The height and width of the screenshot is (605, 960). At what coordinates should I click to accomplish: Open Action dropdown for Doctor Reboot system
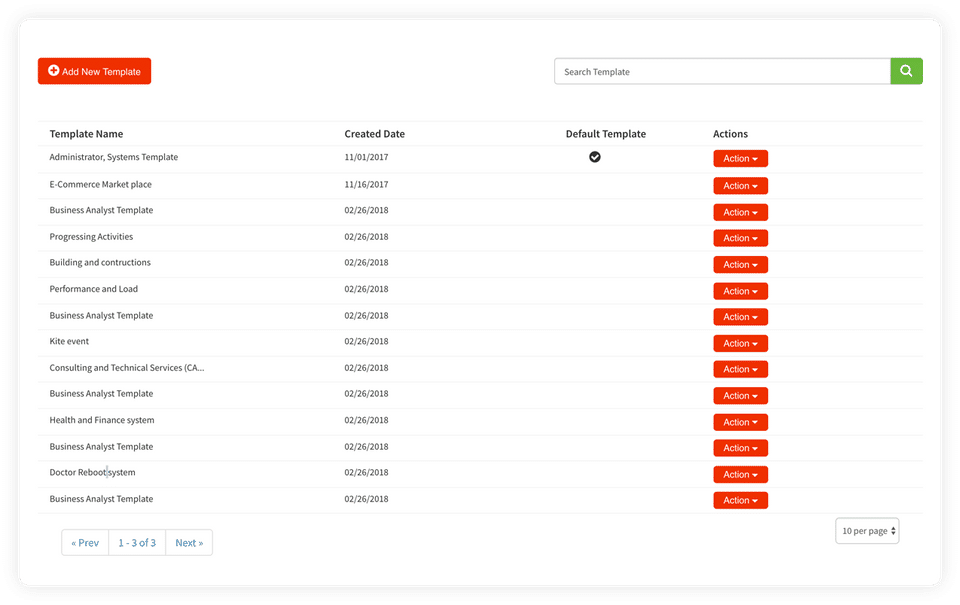pyautogui.click(x=740, y=474)
